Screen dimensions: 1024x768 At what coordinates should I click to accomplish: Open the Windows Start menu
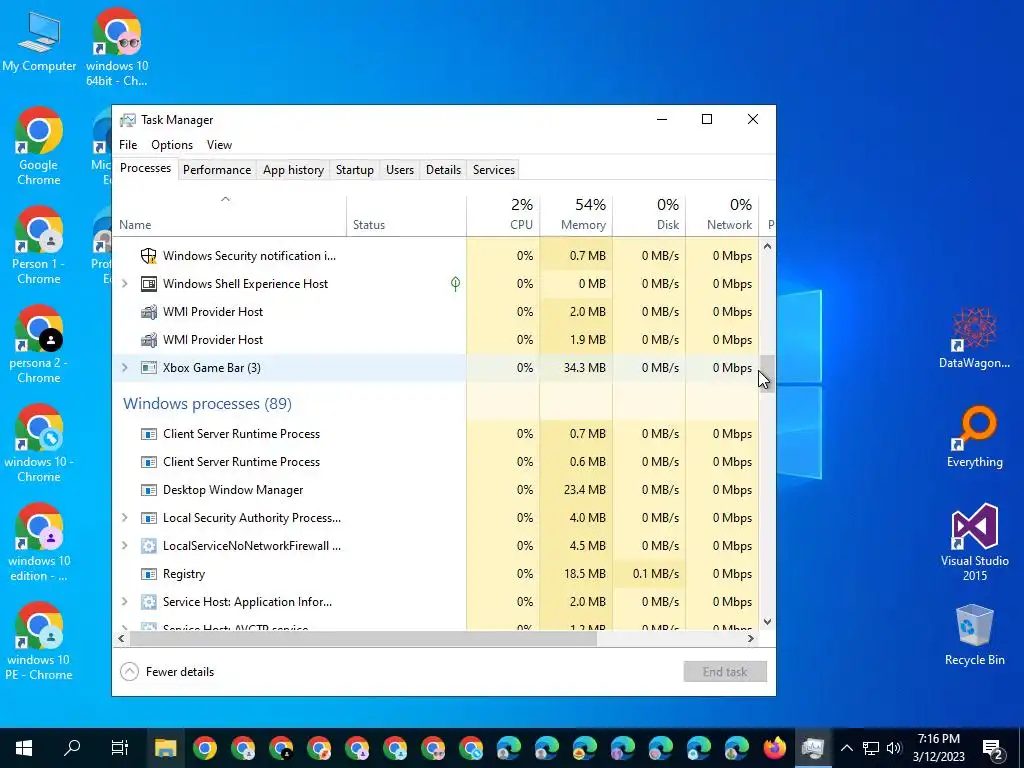(24, 748)
